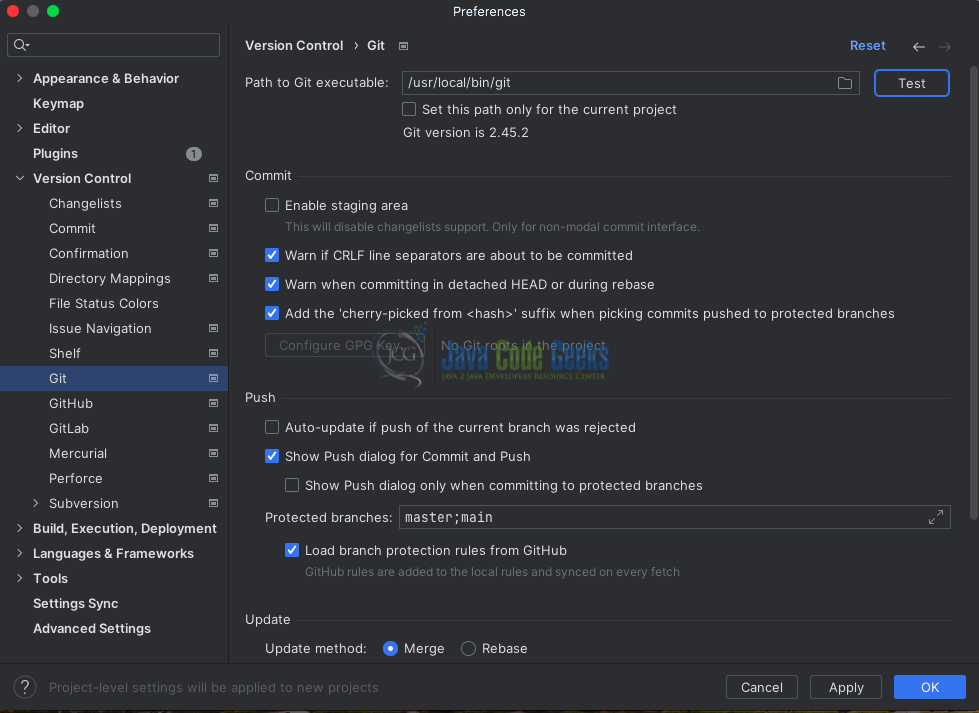Click project icon on GitHub row
Image resolution: width=979 pixels, height=713 pixels.
click(x=214, y=403)
